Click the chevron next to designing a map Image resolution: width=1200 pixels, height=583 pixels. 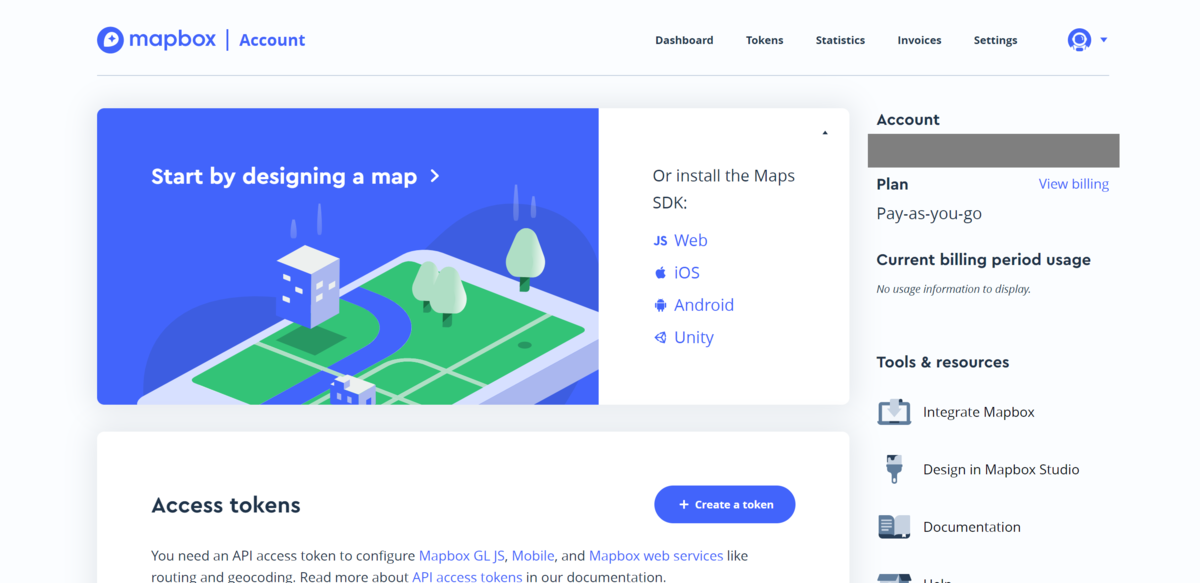tap(434, 176)
